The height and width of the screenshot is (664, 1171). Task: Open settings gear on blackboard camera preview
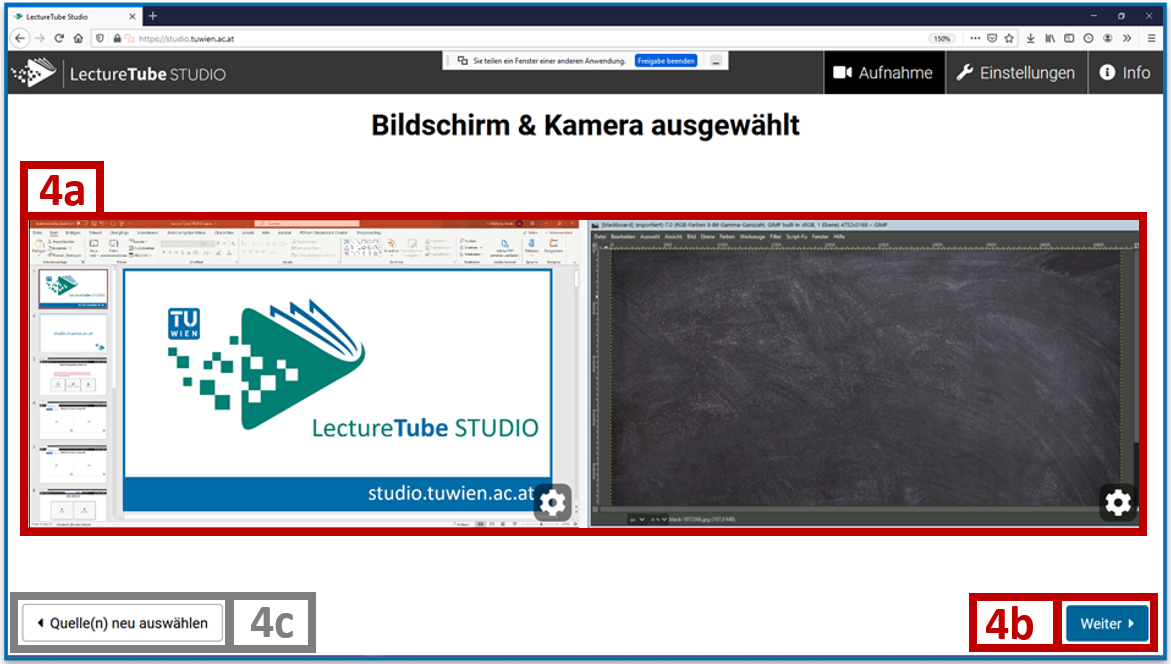coord(1118,503)
